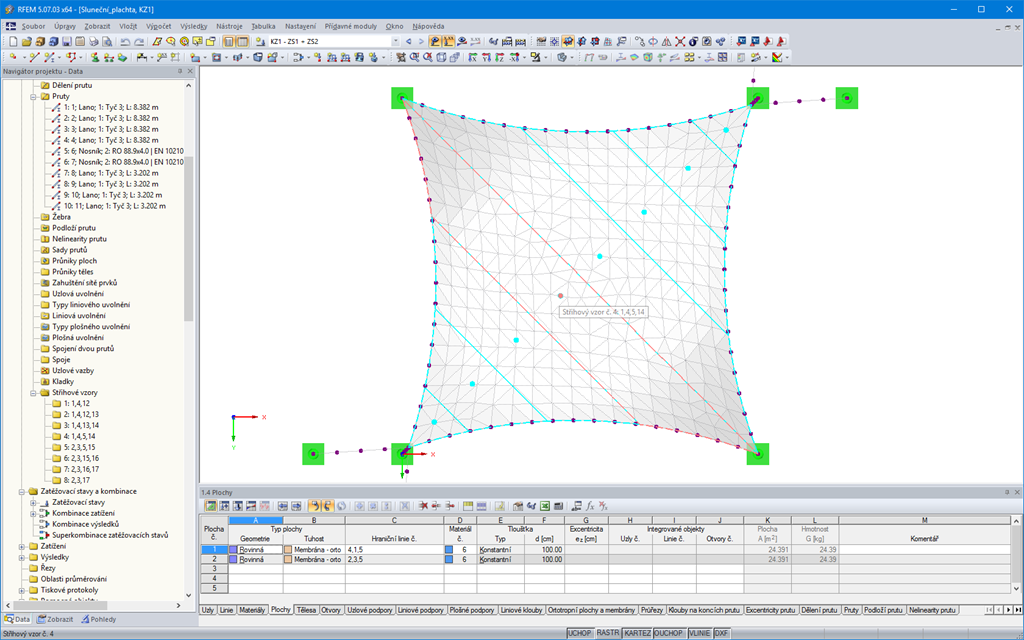Pin the Data navigator panel
This screenshot has height=640, width=1024.
[x=181, y=71]
